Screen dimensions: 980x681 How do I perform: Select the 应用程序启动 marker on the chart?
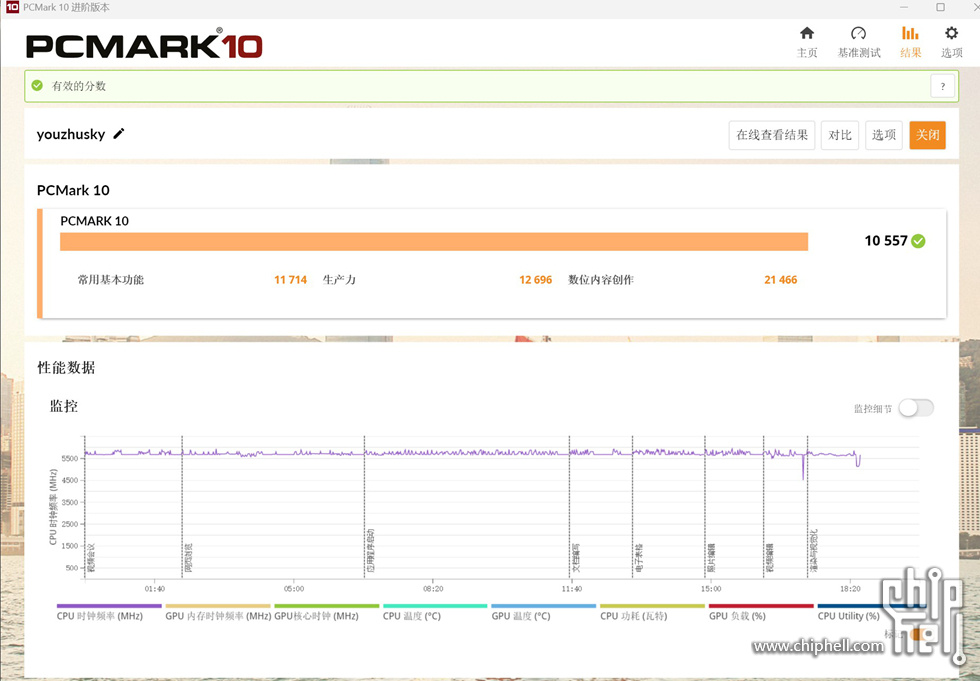[x=371, y=550]
